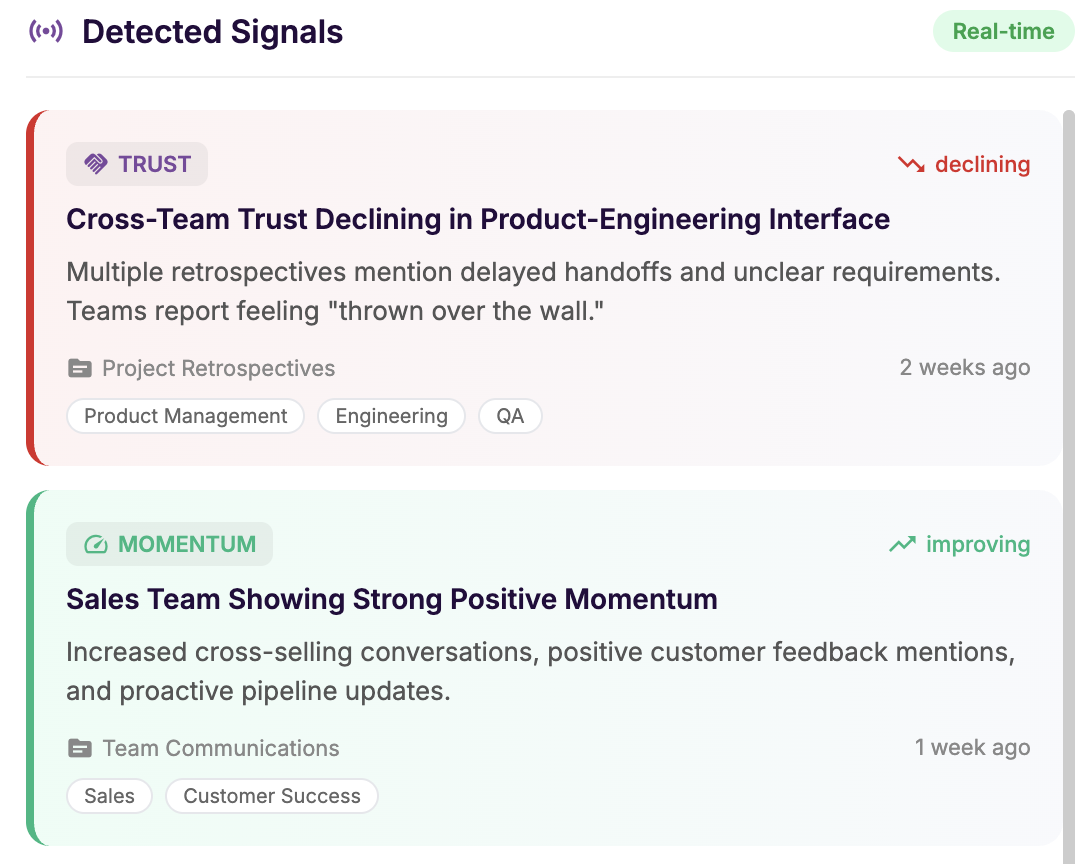Click the 'thrown over the wall' description text

(533, 291)
